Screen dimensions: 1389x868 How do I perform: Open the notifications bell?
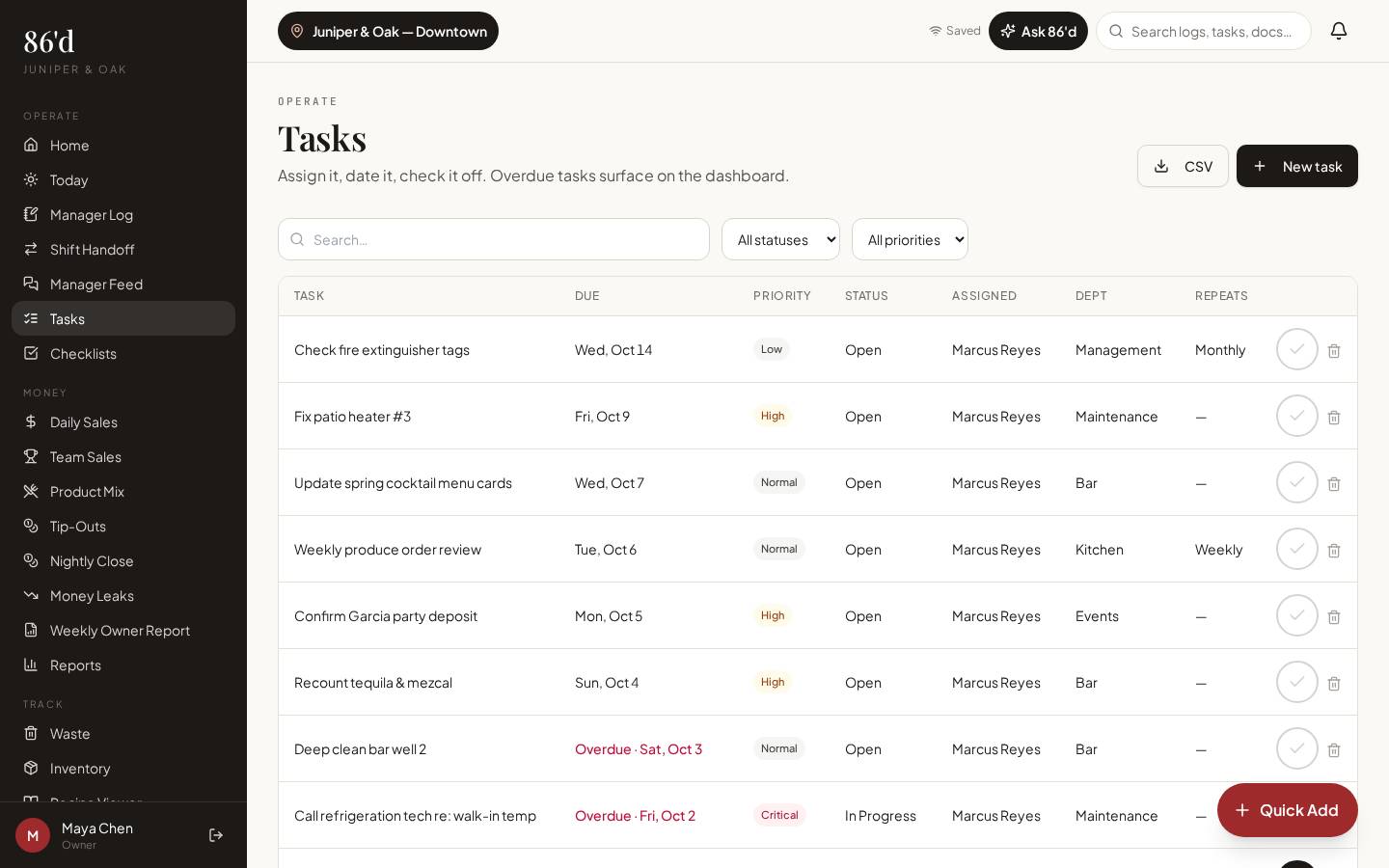[1339, 31]
